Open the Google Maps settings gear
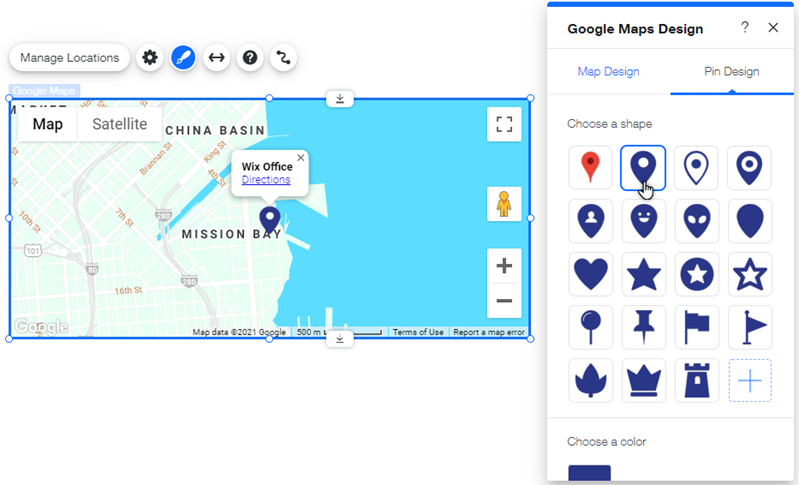799x485 pixels. pyautogui.click(x=150, y=58)
